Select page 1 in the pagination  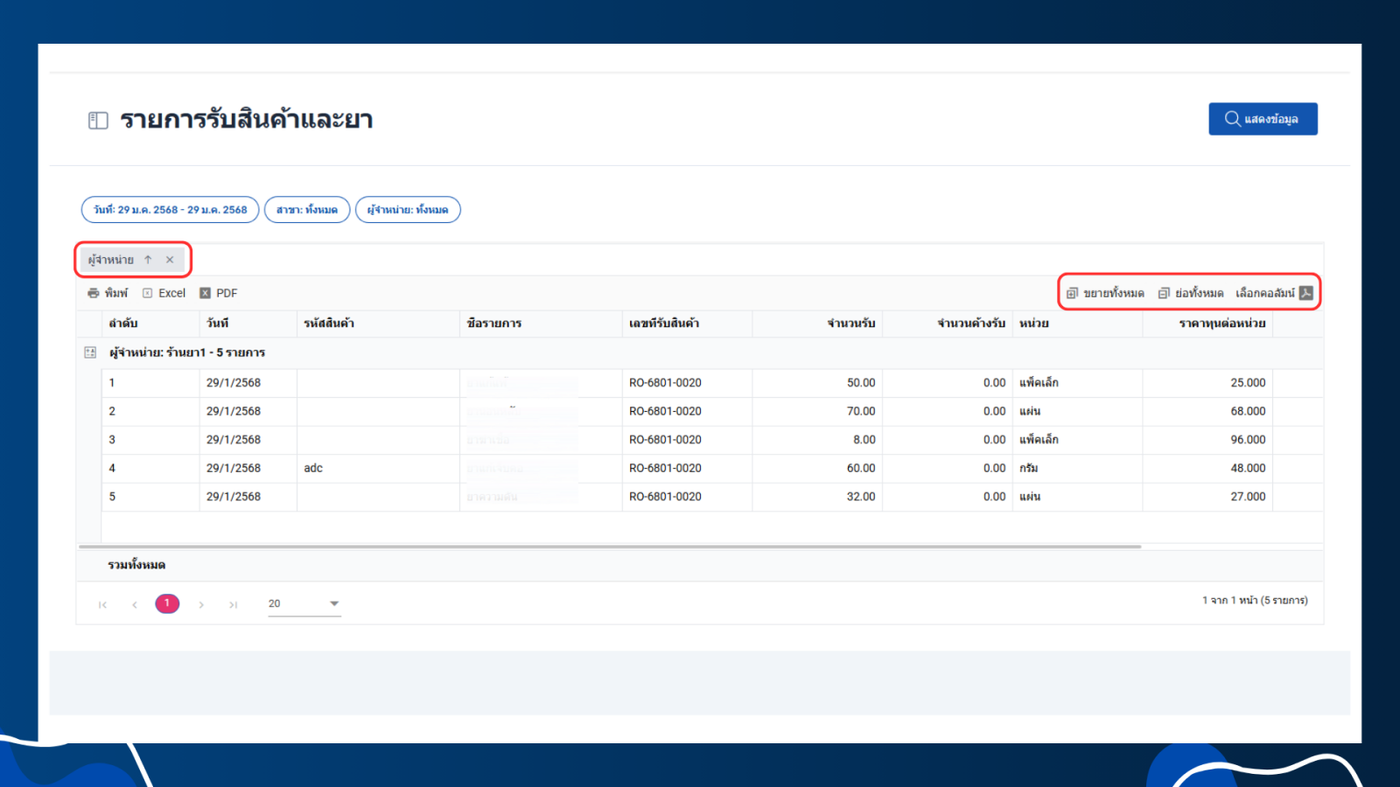(167, 604)
